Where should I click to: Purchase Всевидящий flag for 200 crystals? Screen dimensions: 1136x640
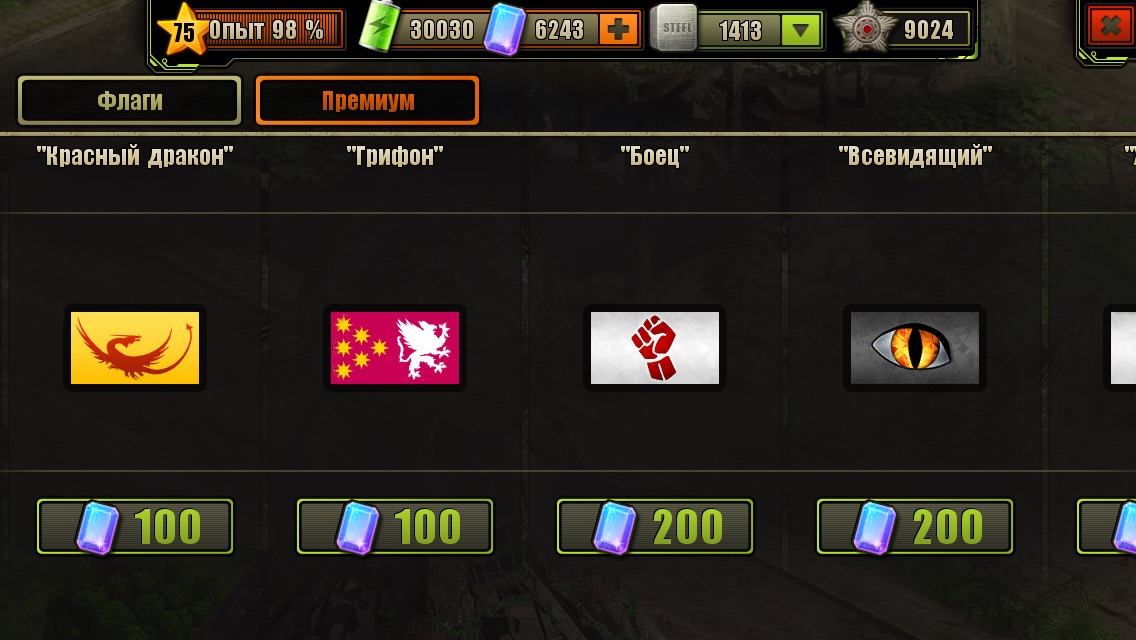point(915,526)
